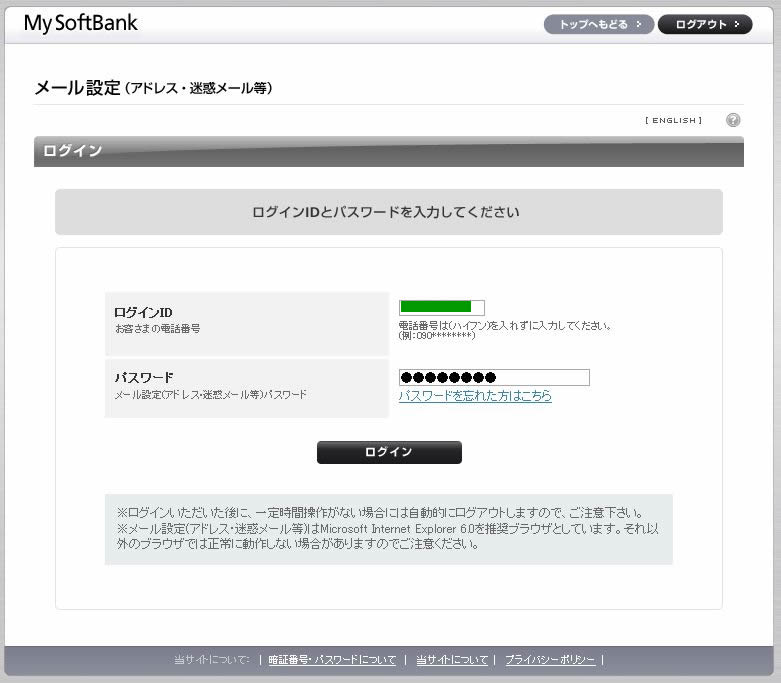Select the お客さまの電話番号 sublabel
This screenshot has height=683, width=781.
(158, 329)
